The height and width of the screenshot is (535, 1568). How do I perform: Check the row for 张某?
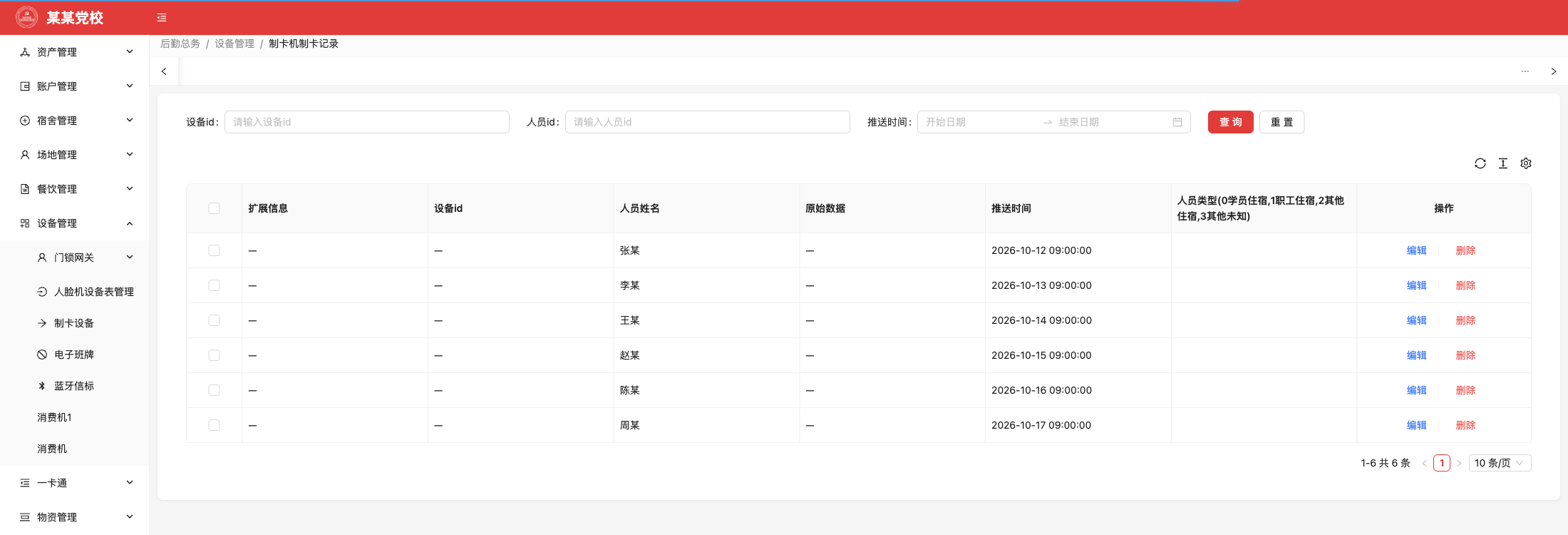(214, 250)
